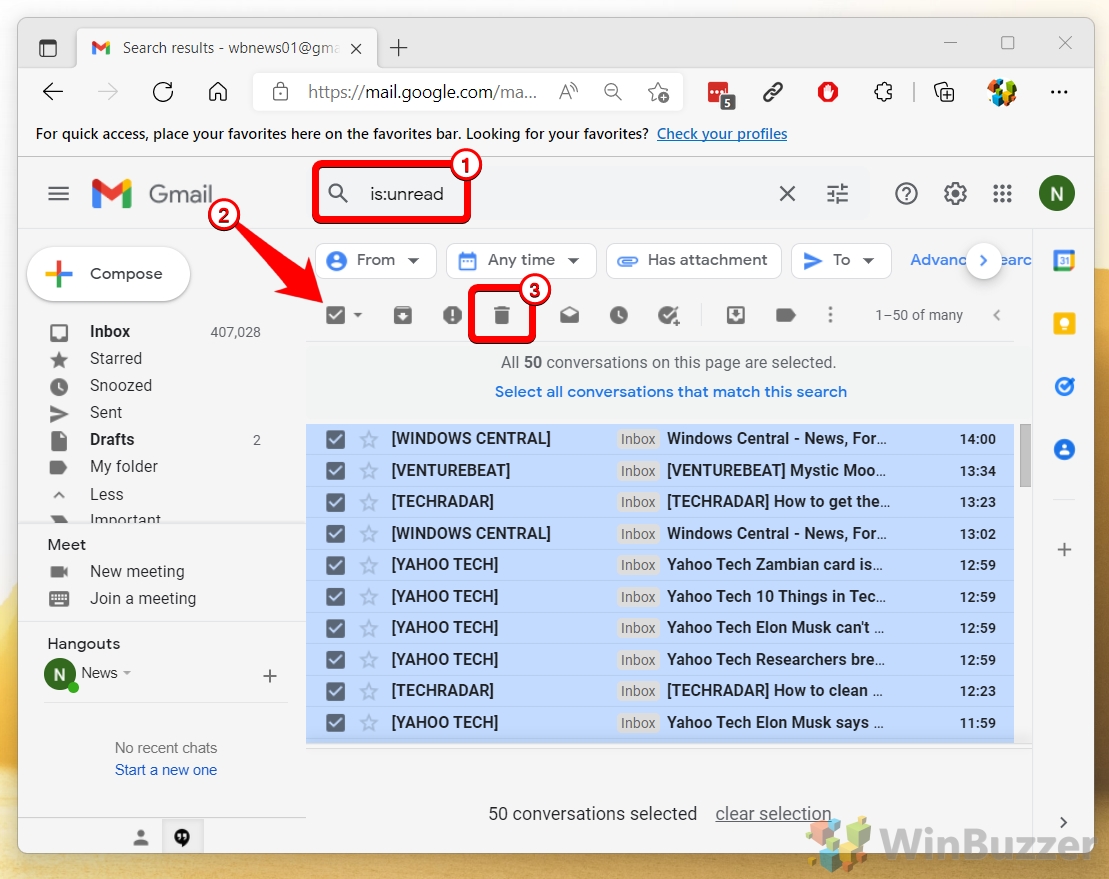Image resolution: width=1109 pixels, height=879 pixels.
Task: Click the email list scrollbar
Action: pyautogui.click(x=1025, y=455)
